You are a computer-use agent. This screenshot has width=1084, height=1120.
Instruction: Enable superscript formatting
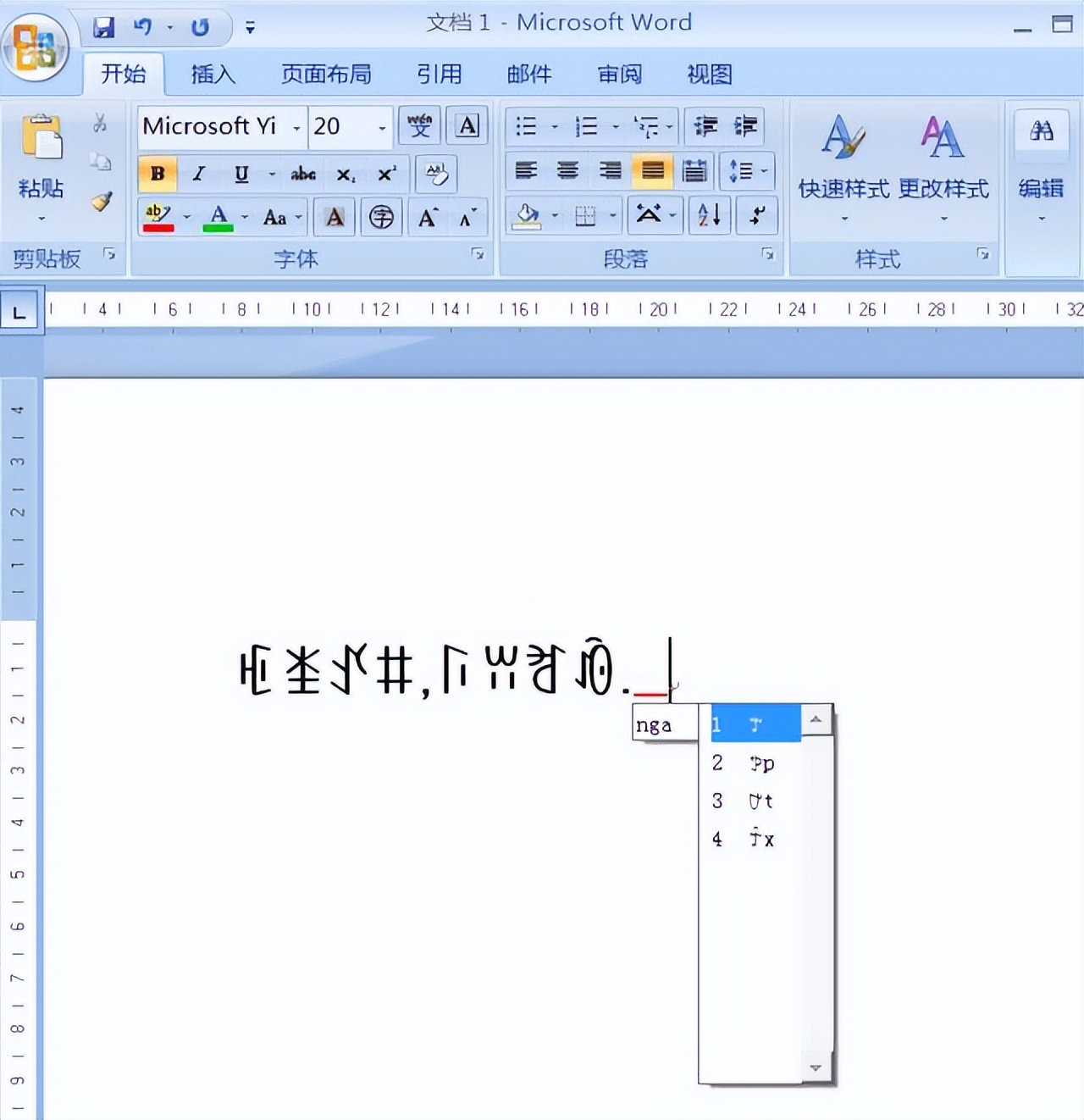385,174
